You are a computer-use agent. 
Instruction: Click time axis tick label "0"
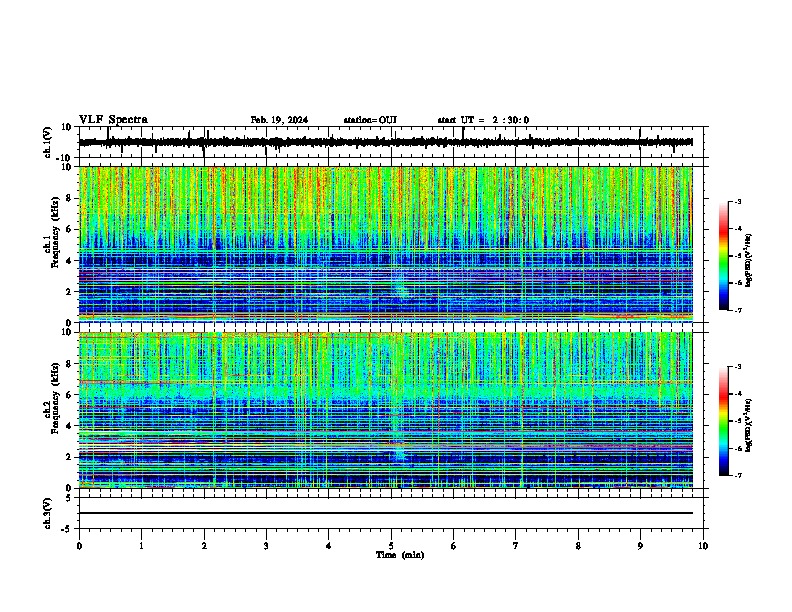(79, 546)
